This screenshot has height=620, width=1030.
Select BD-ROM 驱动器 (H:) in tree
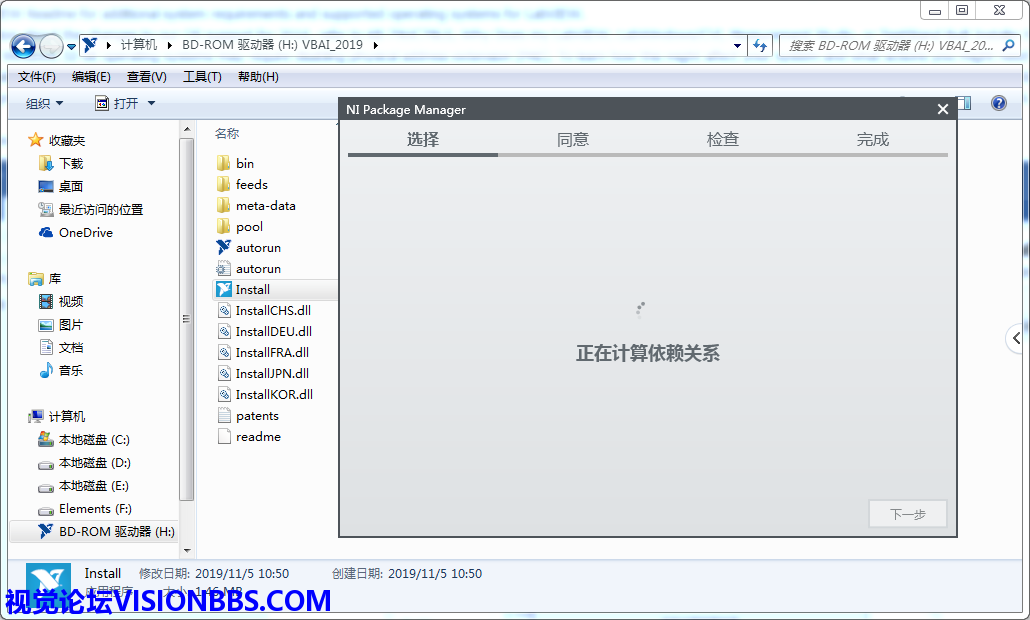coord(106,531)
